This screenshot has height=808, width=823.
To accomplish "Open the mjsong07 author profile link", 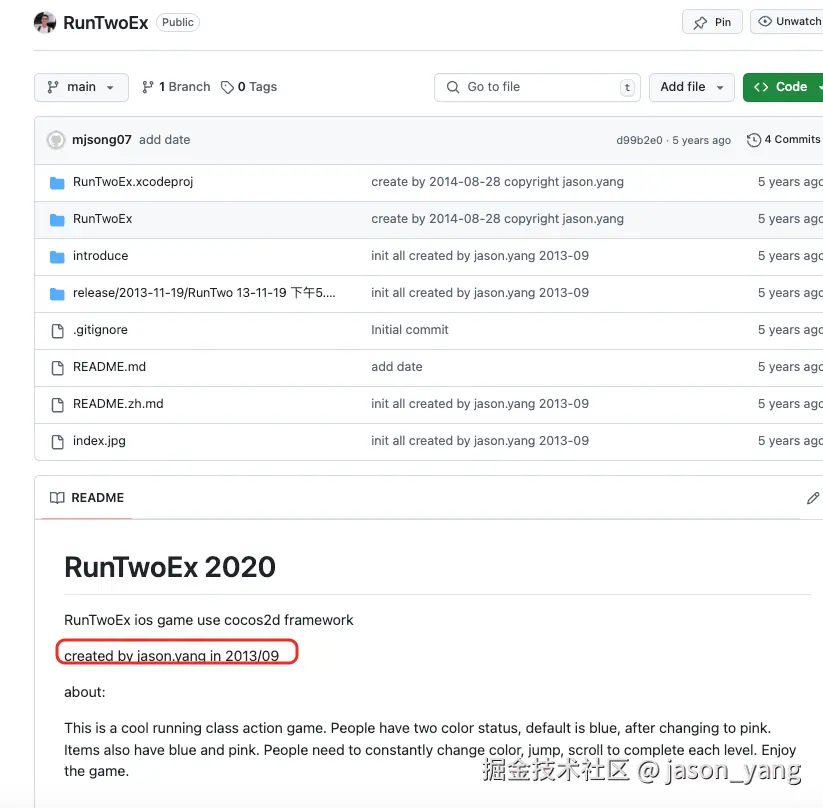I will [101, 140].
